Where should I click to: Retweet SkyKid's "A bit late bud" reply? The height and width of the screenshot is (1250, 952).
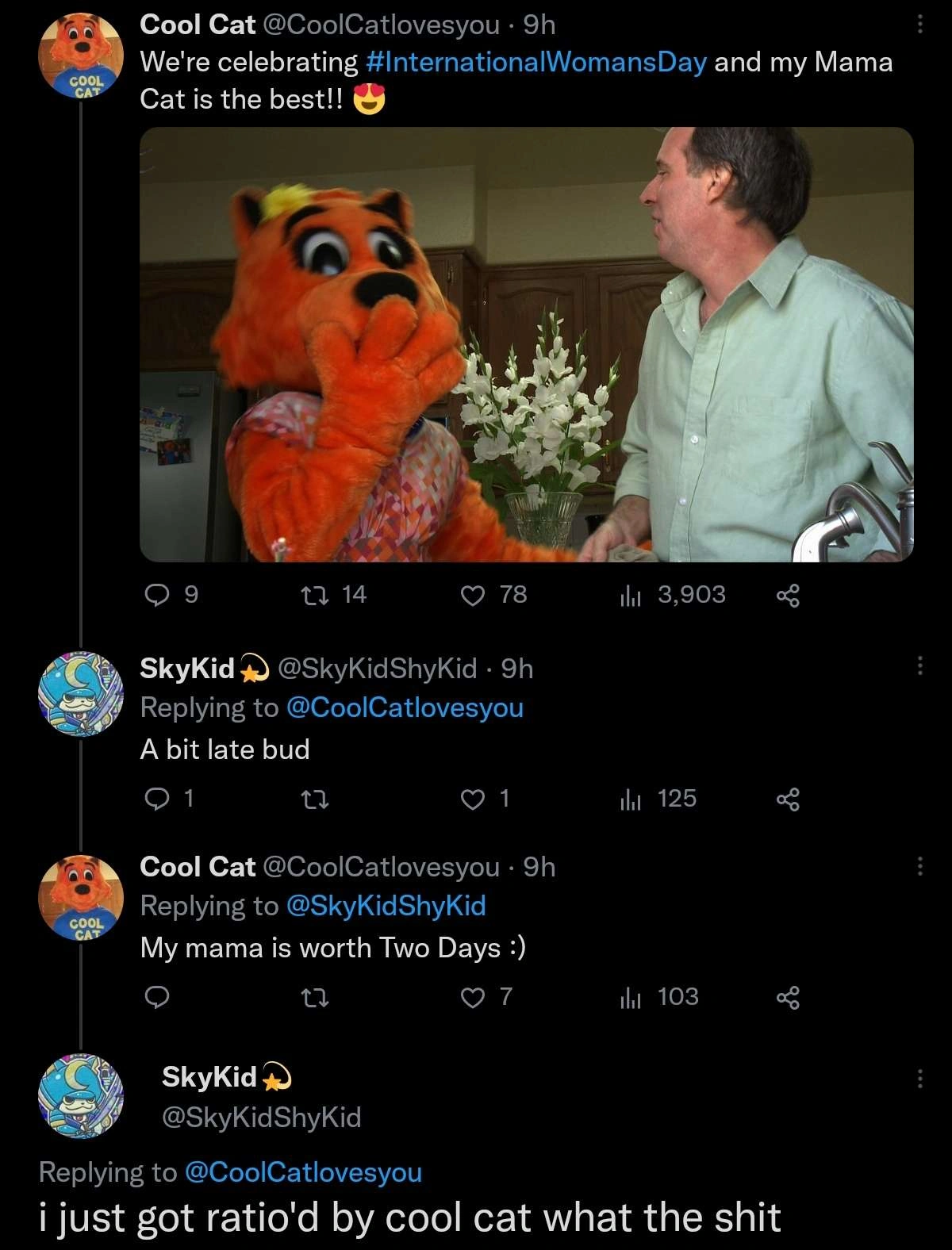pyautogui.click(x=316, y=799)
